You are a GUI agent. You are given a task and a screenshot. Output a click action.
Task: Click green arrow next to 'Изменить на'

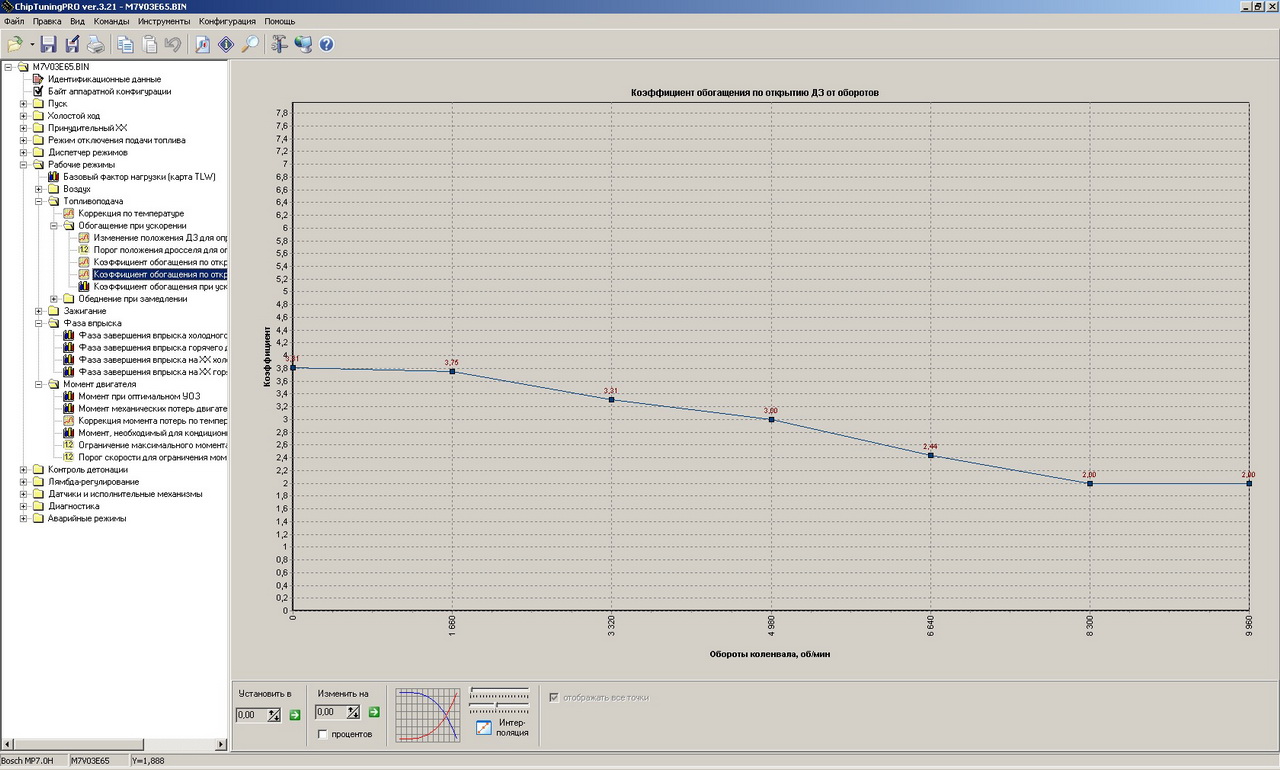click(x=374, y=712)
